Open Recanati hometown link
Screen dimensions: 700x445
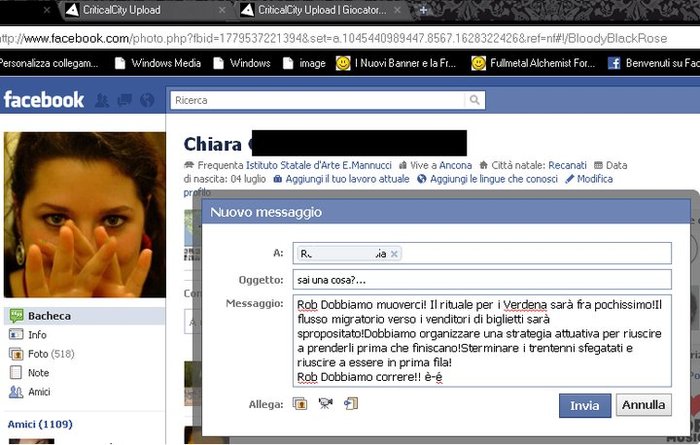567,165
